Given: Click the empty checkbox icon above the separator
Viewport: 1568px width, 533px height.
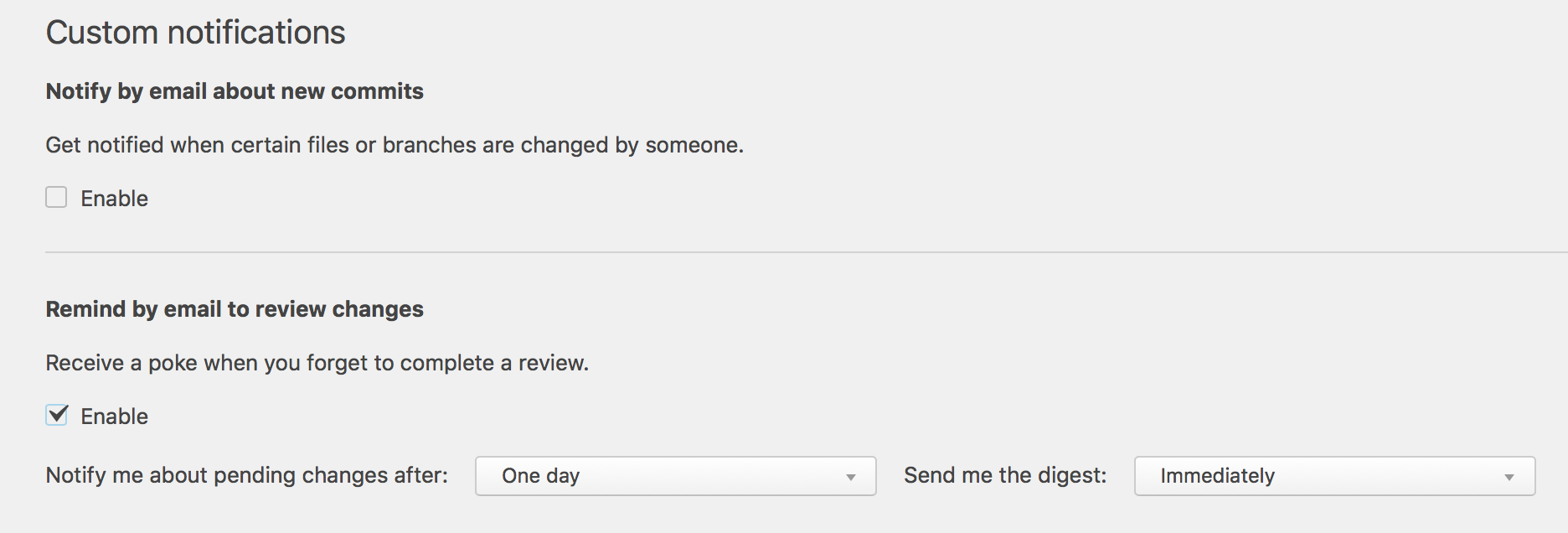Looking at the screenshot, I should [56, 197].
